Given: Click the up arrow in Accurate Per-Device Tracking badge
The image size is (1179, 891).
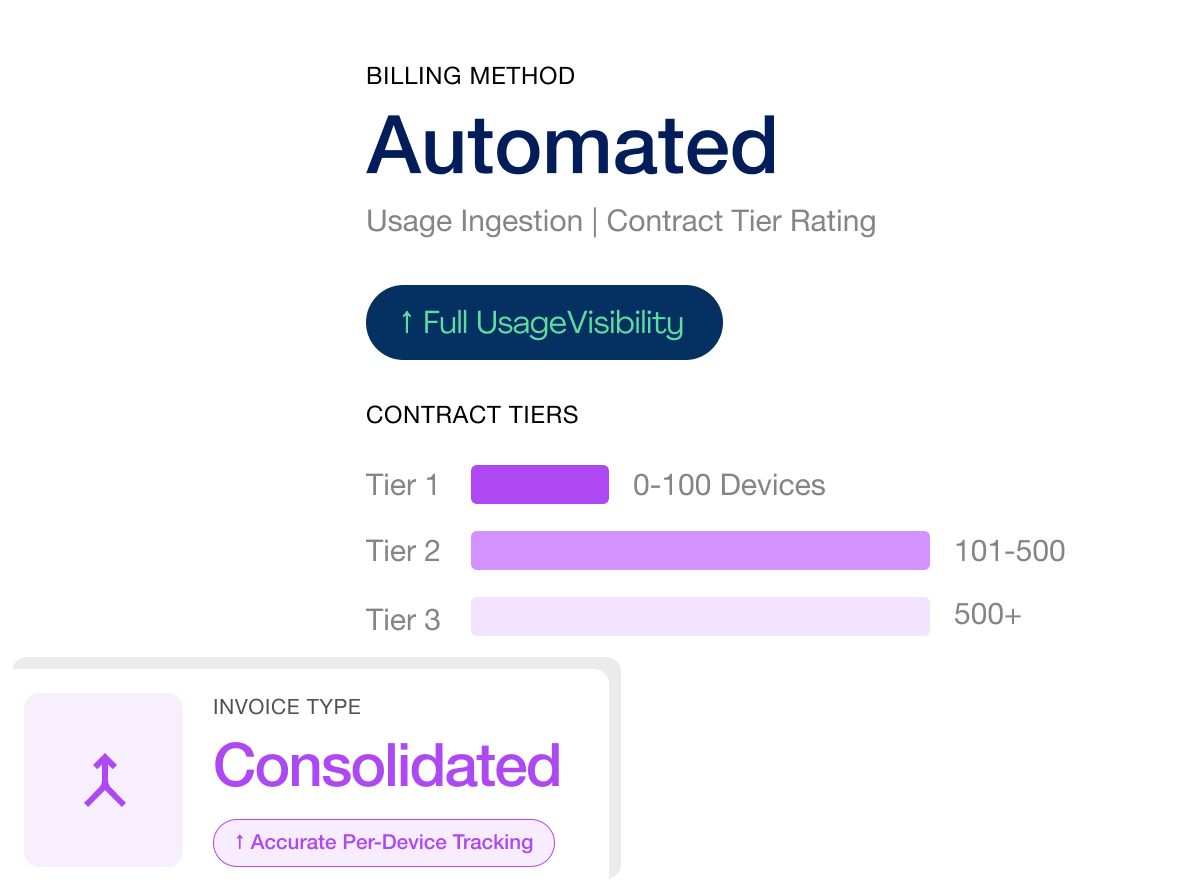Looking at the screenshot, I should click(240, 842).
